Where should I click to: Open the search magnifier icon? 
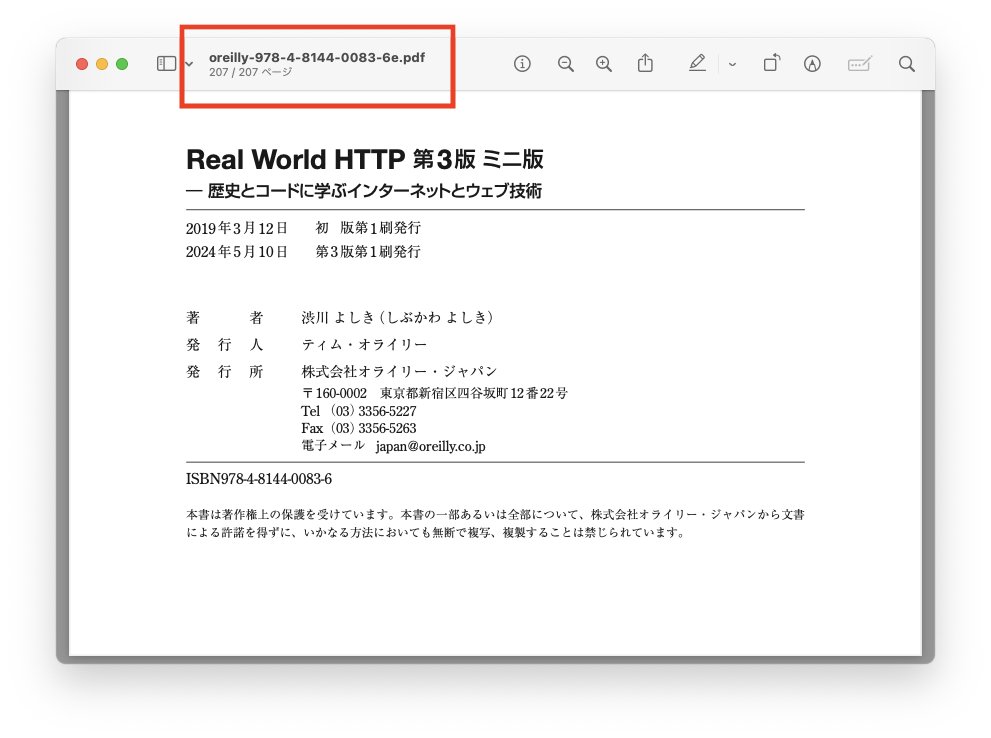[x=907, y=64]
